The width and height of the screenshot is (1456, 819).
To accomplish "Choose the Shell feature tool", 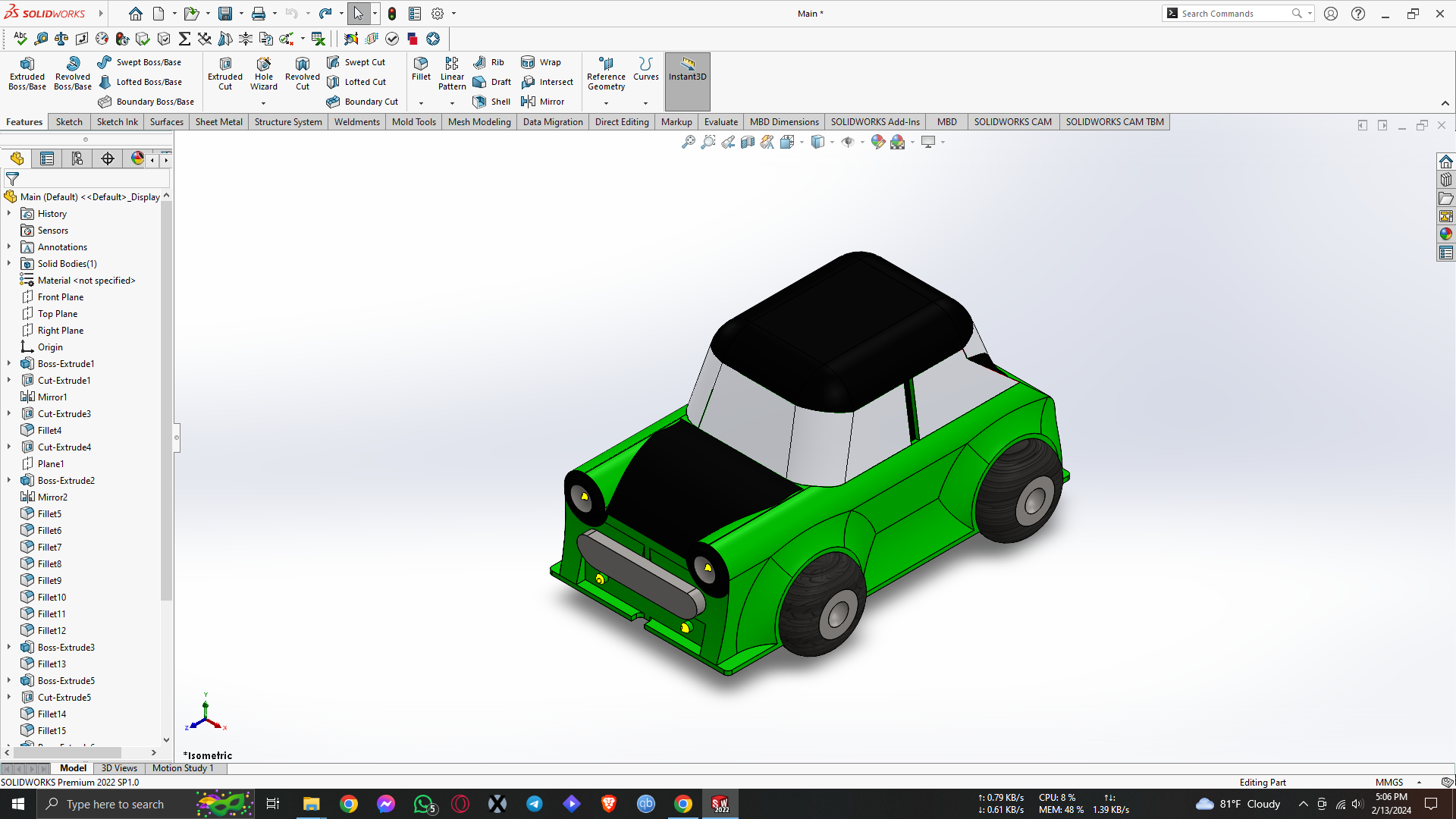I will [x=491, y=102].
